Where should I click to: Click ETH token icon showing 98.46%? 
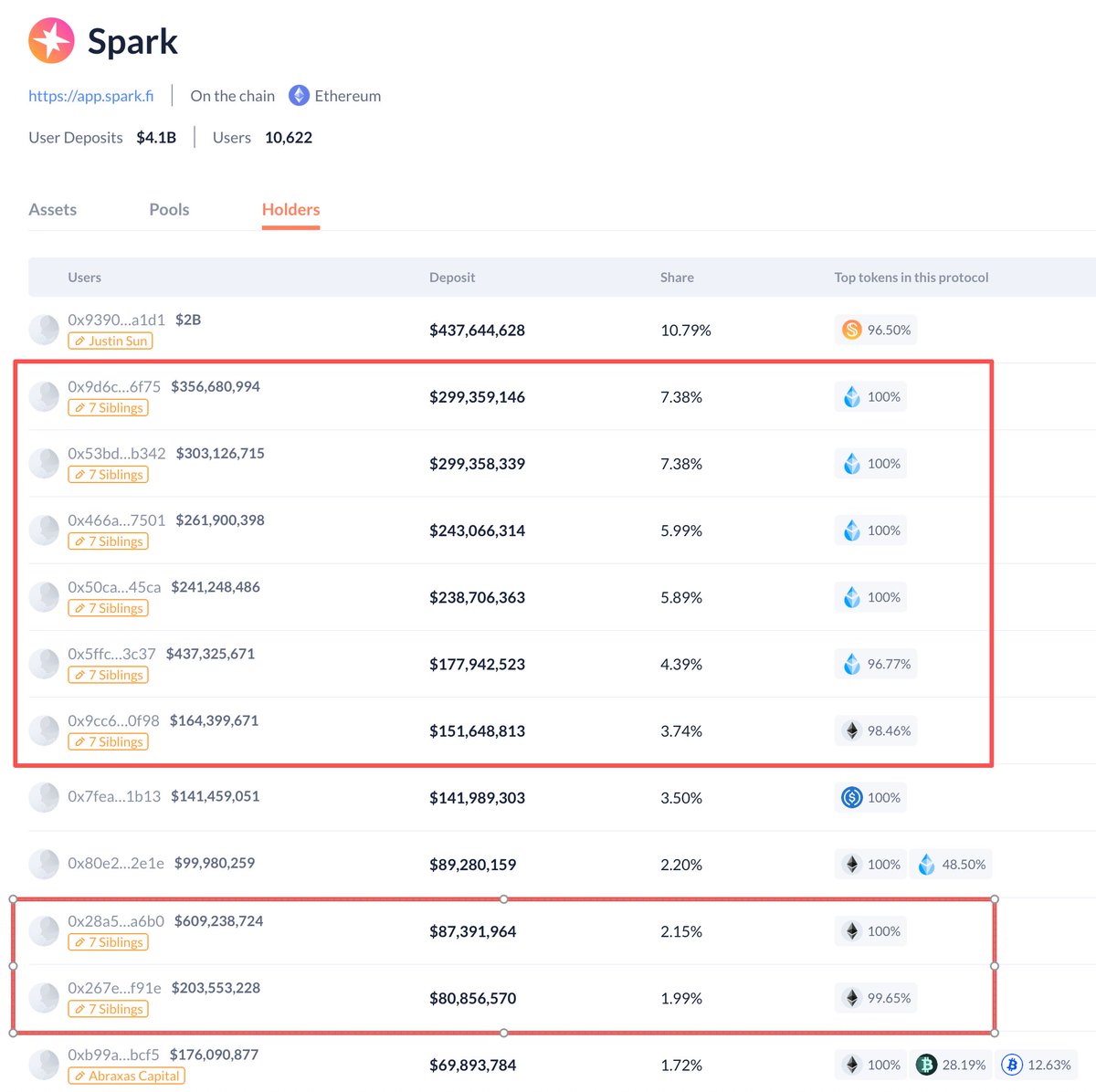851,730
